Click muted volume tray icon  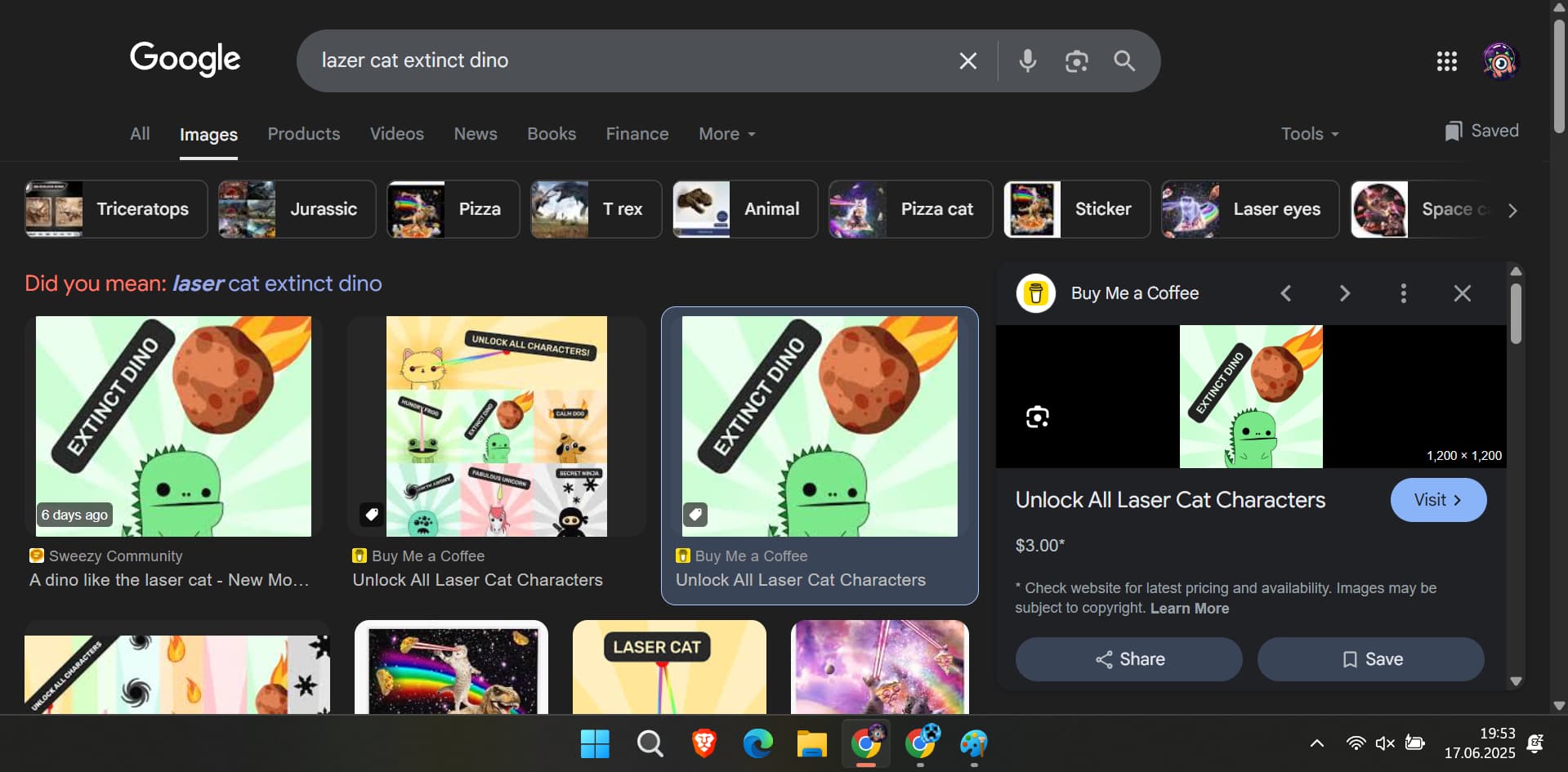(1385, 743)
